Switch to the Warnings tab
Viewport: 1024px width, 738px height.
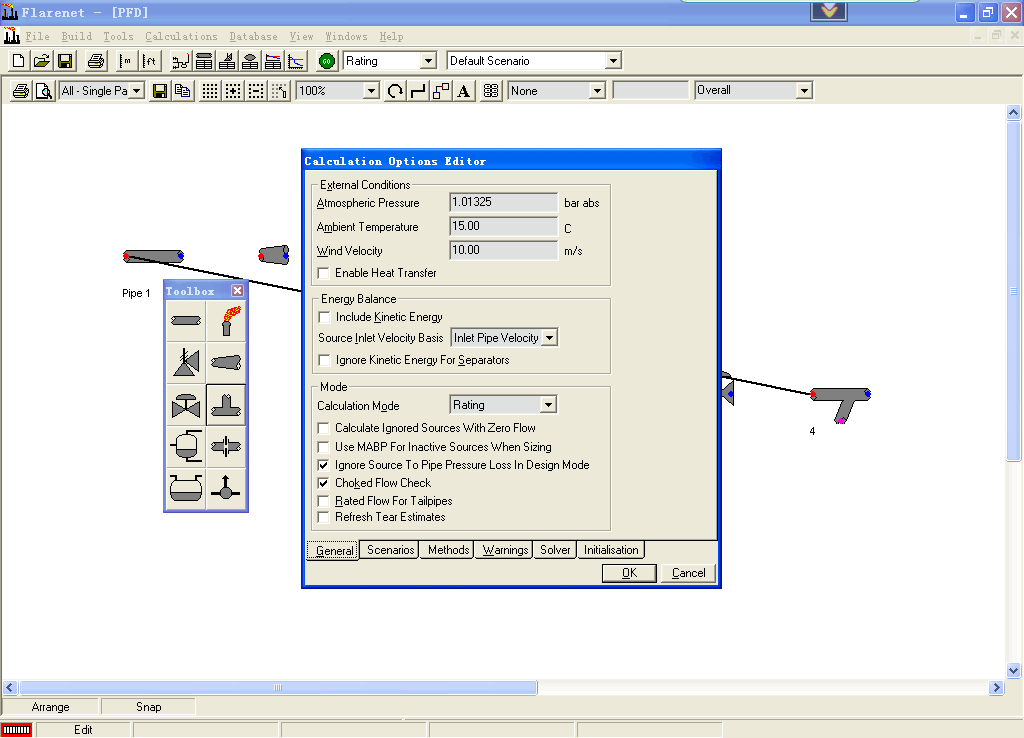[x=505, y=550]
